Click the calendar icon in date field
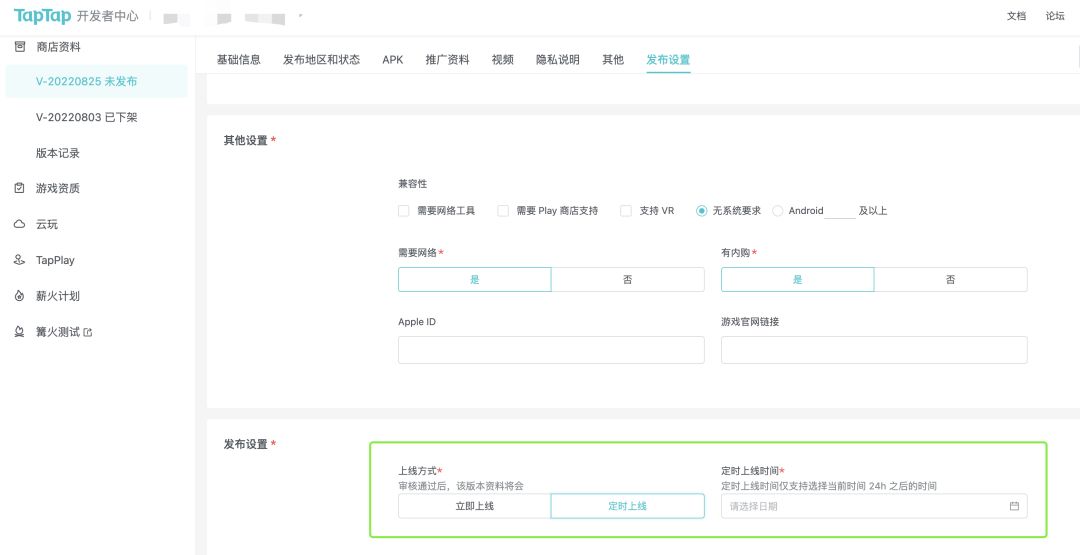The image size is (1080, 555). point(1014,506)
